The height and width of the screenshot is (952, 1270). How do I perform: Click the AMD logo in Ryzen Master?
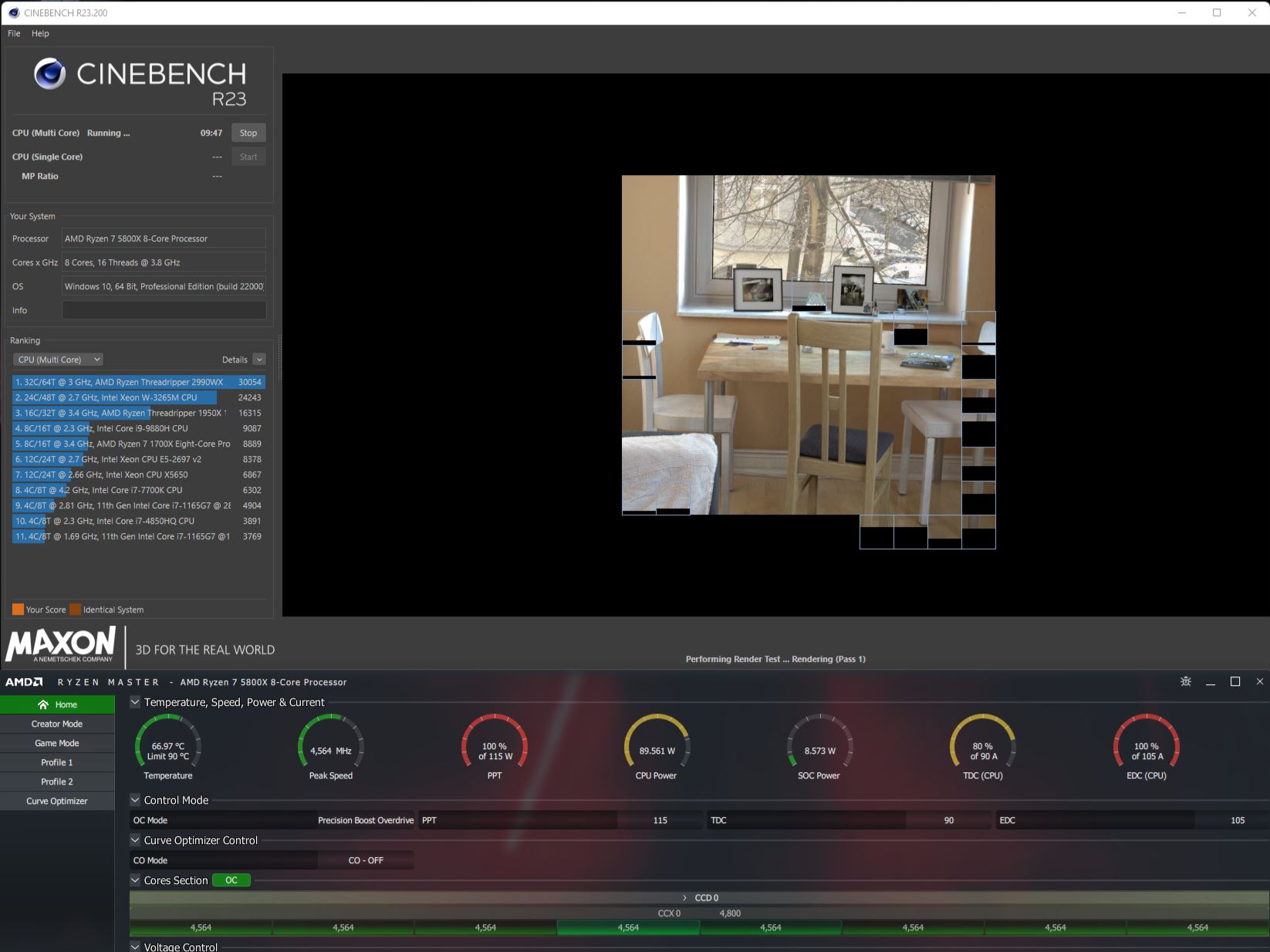click(24, 682)
